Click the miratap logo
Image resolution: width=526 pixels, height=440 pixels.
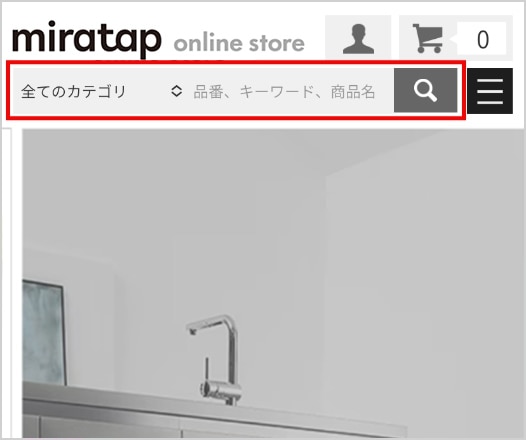click(87, 39)
